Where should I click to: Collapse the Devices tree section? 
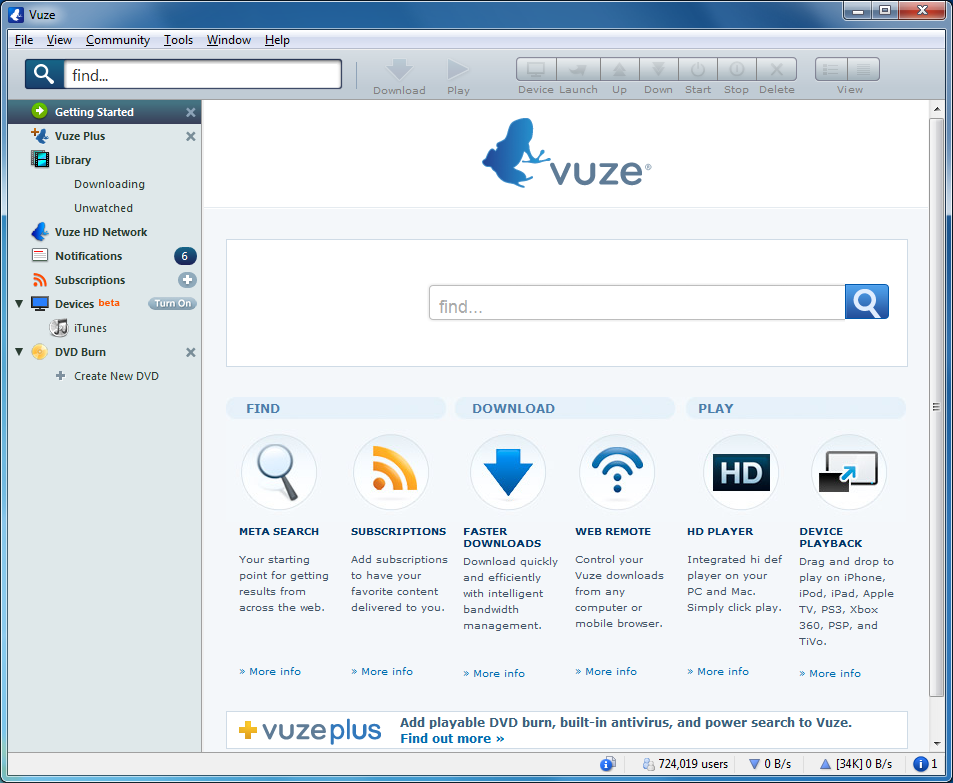19,303
